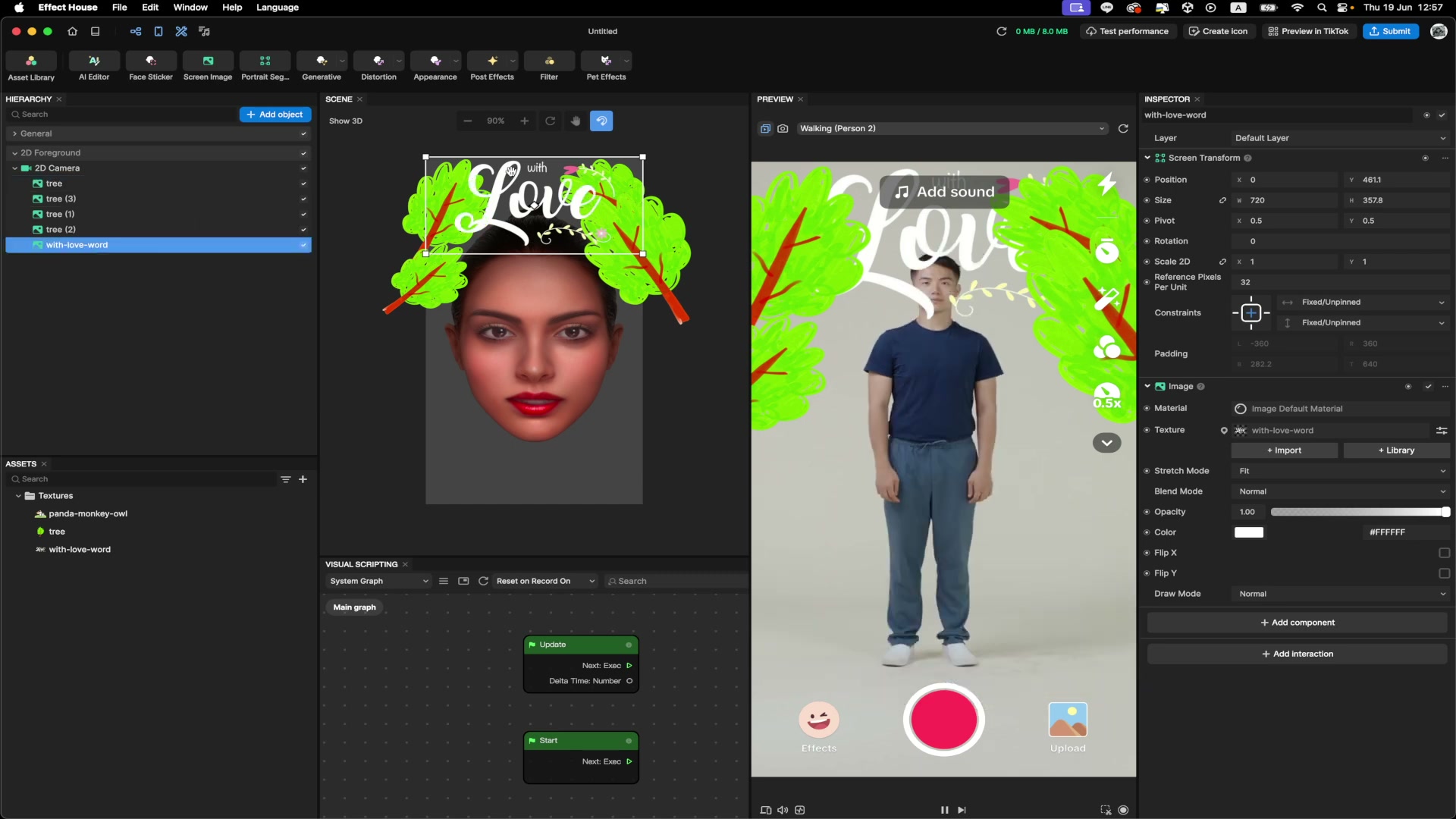The width and height of the screenshot is (1456, 819).
Task: Select the hand pan tool in Scene
Action: [576, 121]
